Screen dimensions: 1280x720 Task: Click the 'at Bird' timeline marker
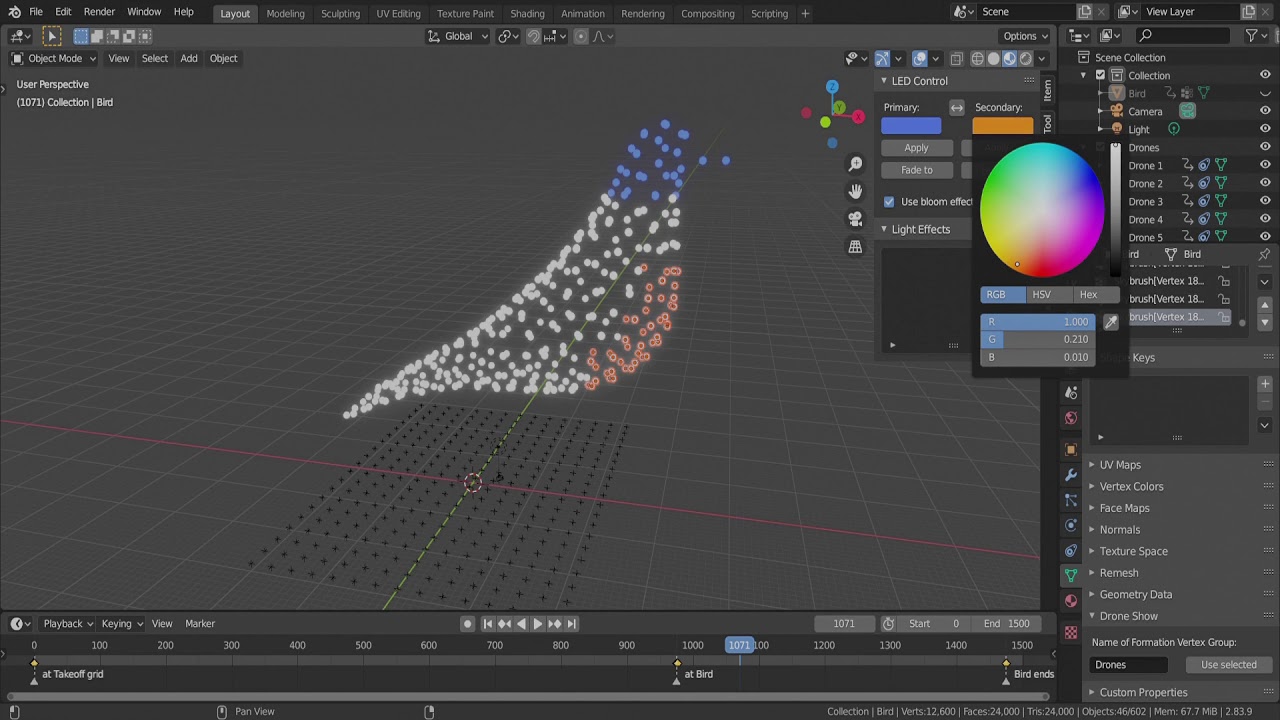coord(678,674)
